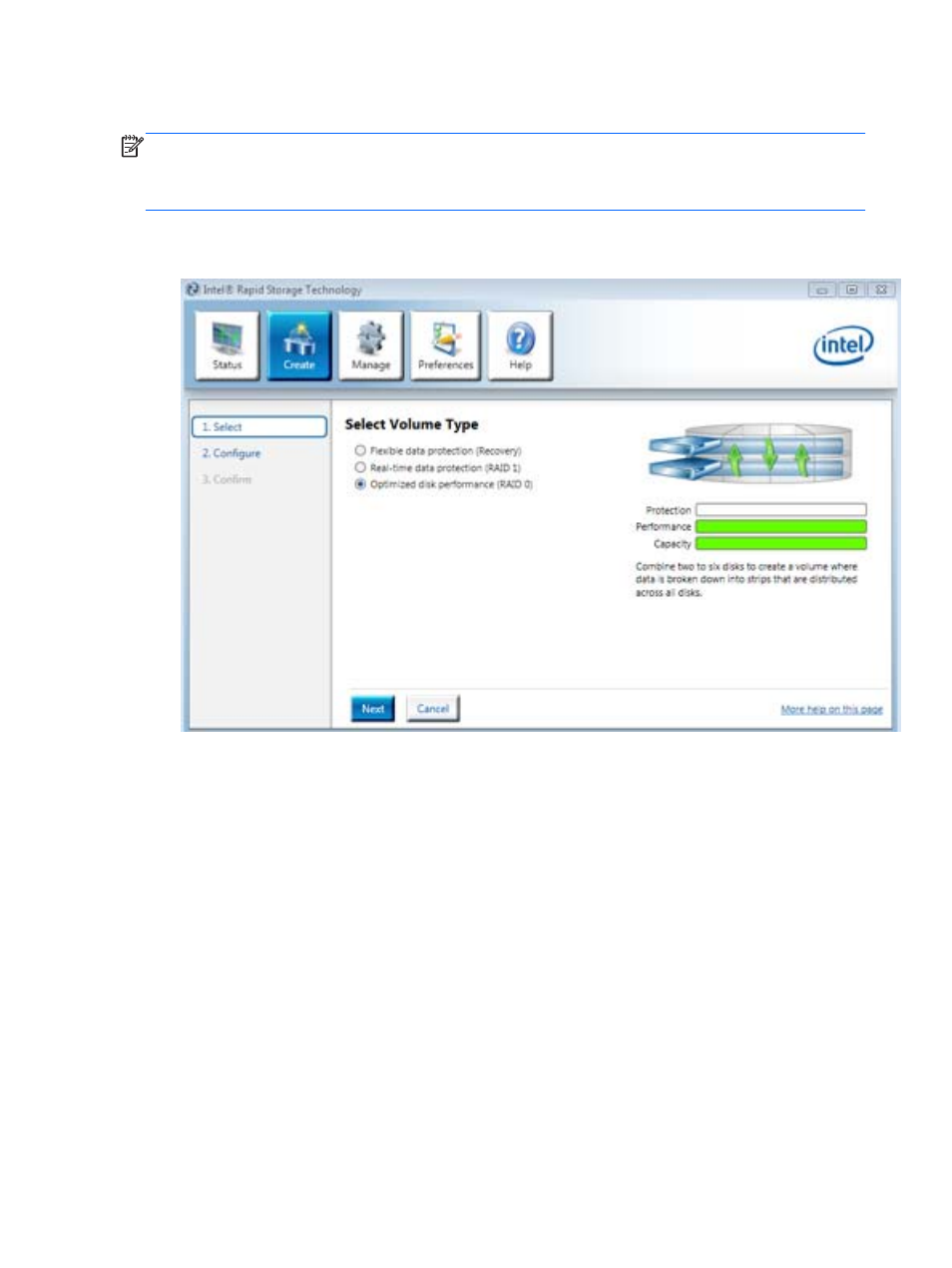Close the Rapid Storage Technology window
This screenshot has width=952, height=1268.
[881, 290]
